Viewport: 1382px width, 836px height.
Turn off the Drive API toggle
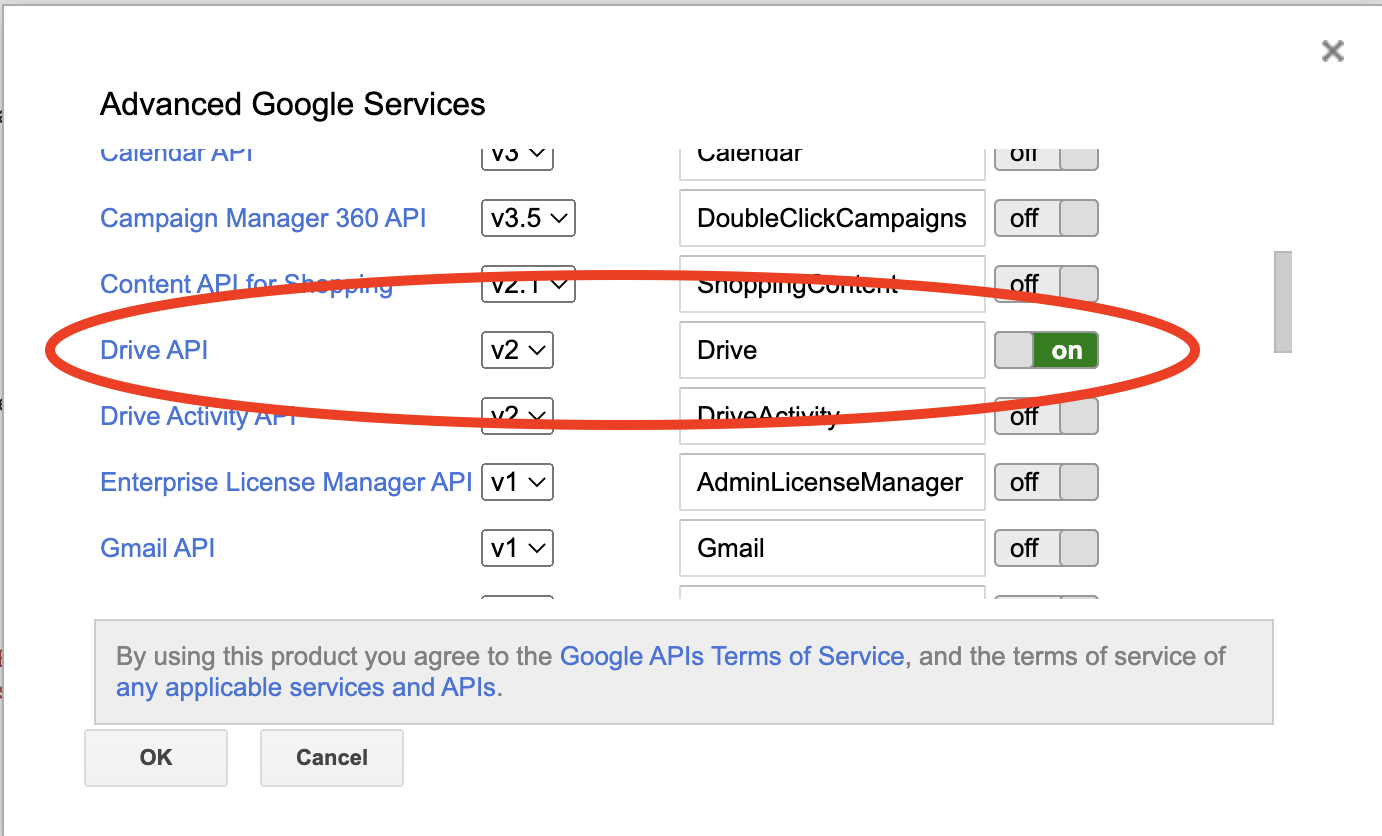pyautogui.click(x=1046, y=350)
